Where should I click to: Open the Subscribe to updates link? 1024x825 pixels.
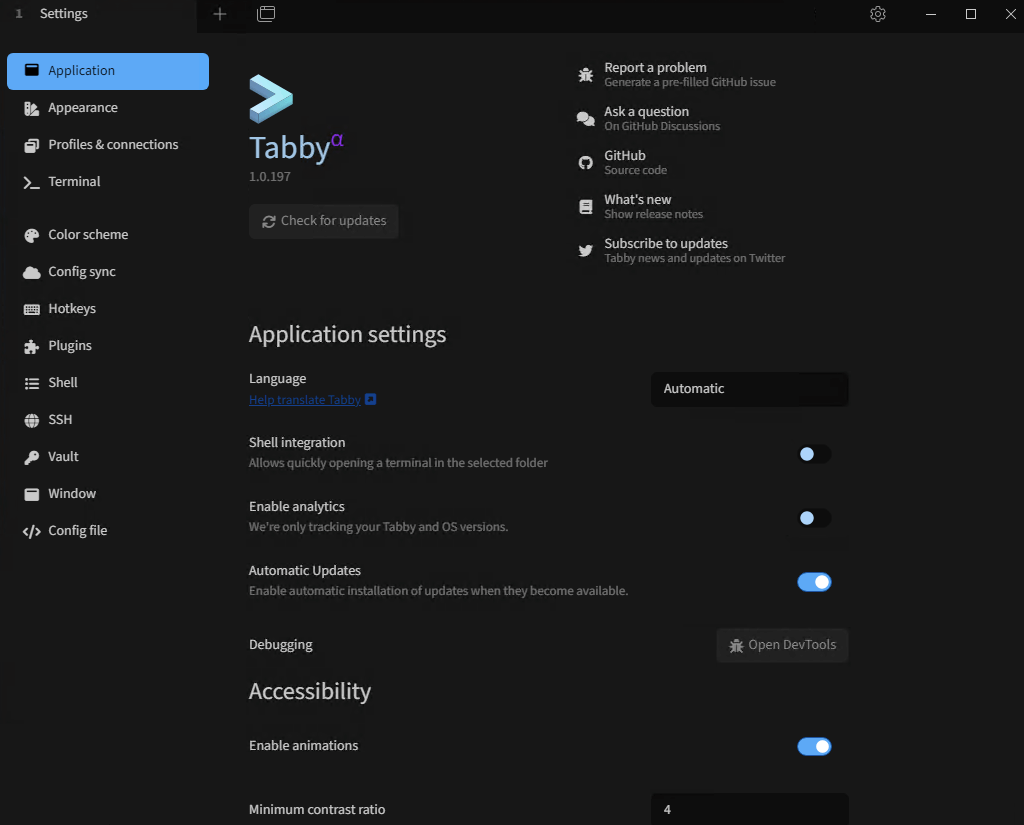pyautogui.click(x=694, y=250)
